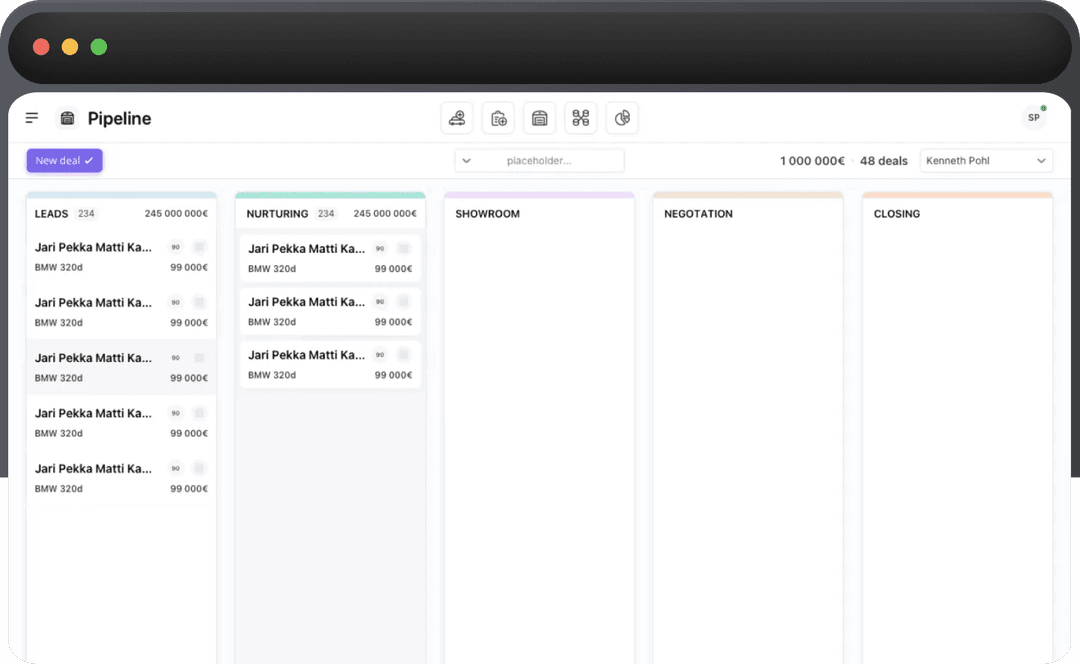1080x664 pixels.
Task: Expand the placeholder filter dropdown chevron
Action: [466, 160]
